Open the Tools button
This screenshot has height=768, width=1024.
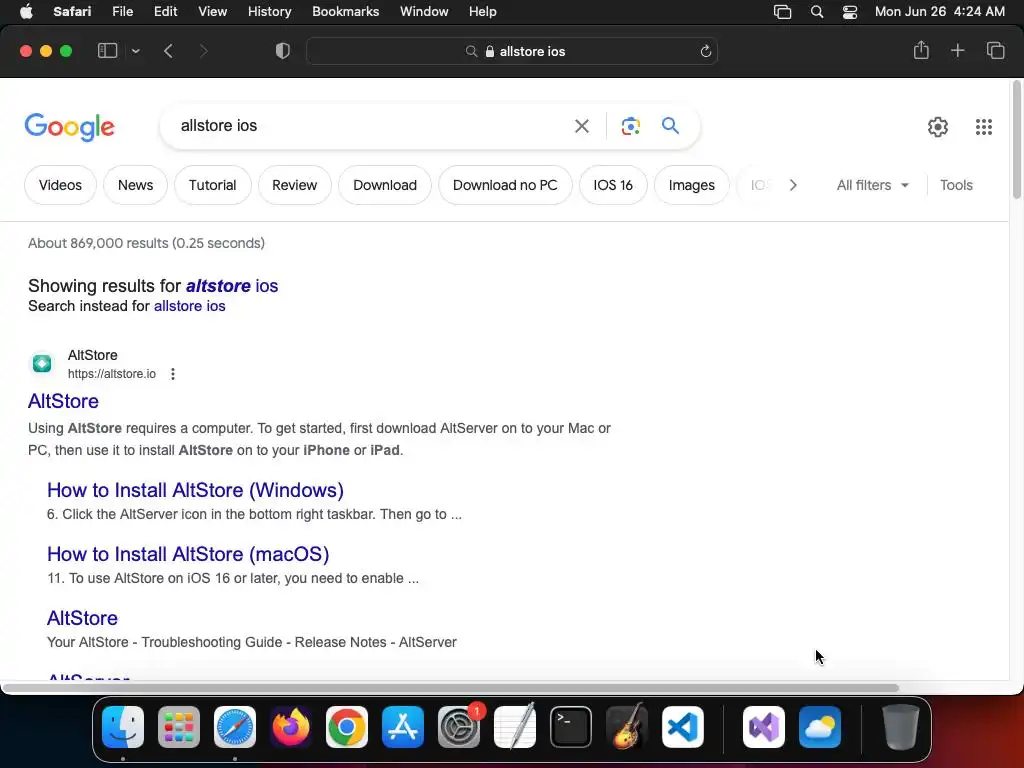pos(956,185)
